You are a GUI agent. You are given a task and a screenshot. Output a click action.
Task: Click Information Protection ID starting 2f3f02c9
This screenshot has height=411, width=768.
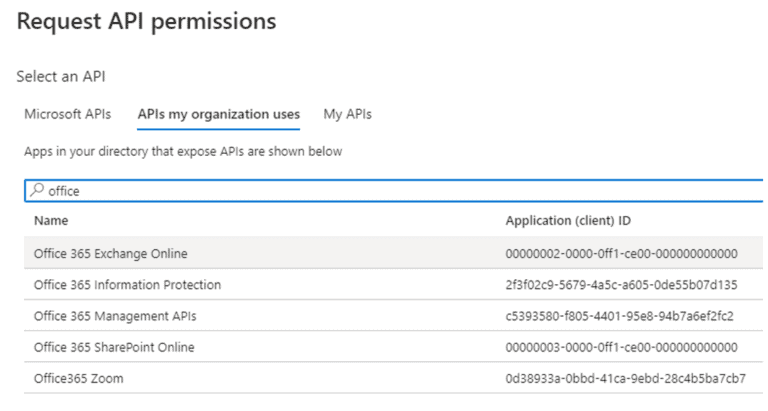click(x=622, y=285)
